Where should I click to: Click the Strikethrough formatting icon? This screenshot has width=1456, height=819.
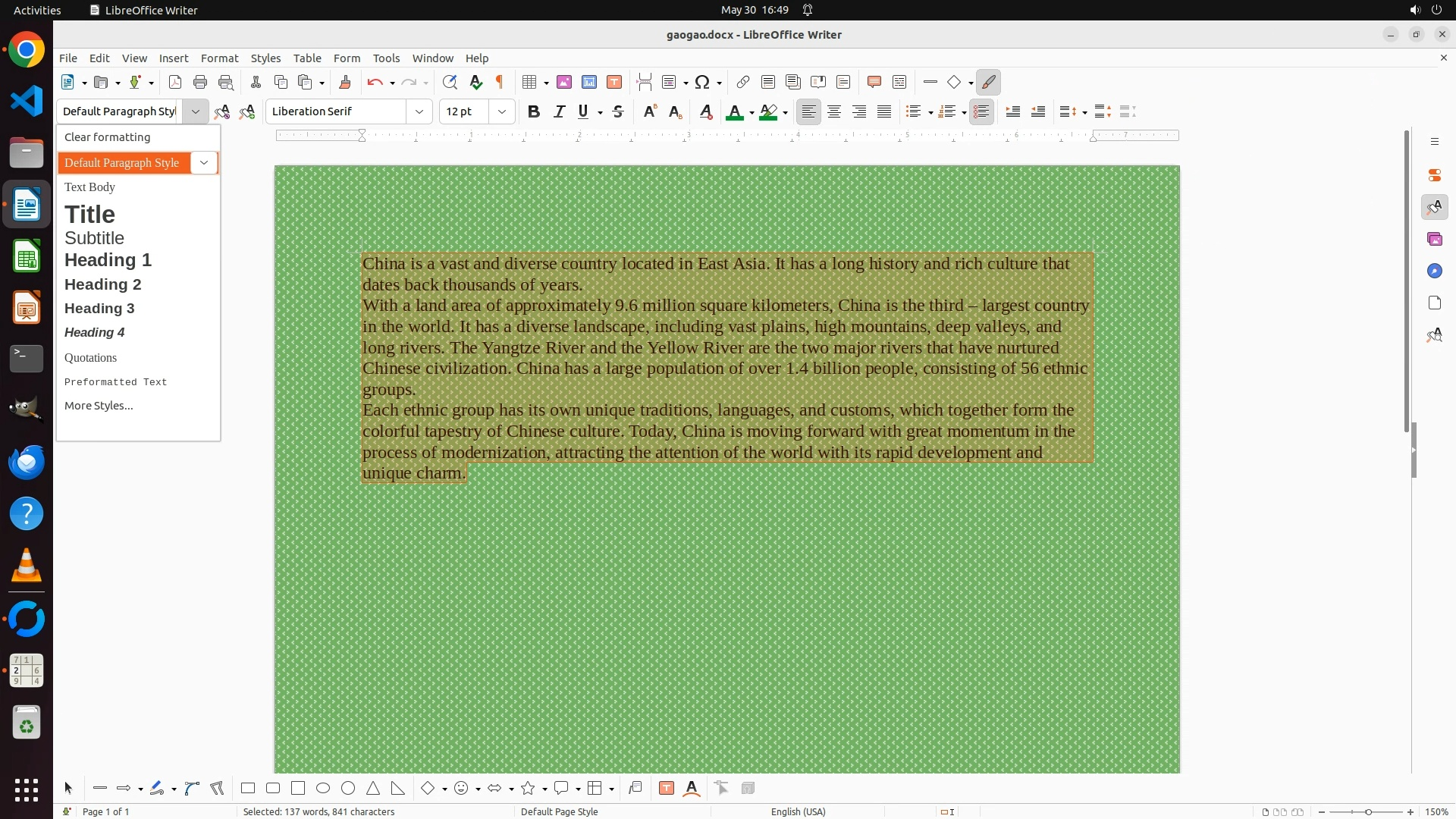point(618,111)
